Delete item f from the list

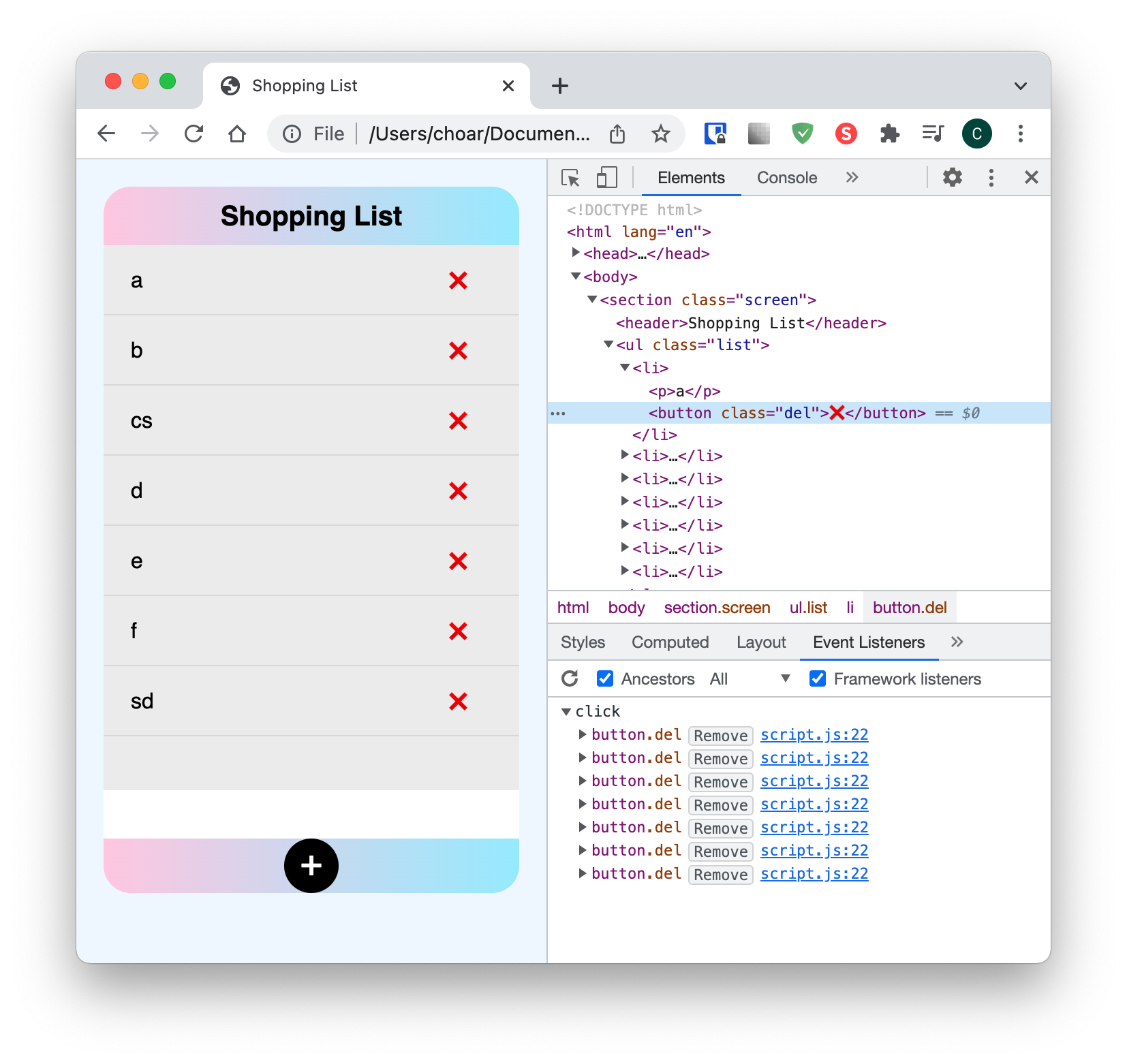tap(459, 631)
